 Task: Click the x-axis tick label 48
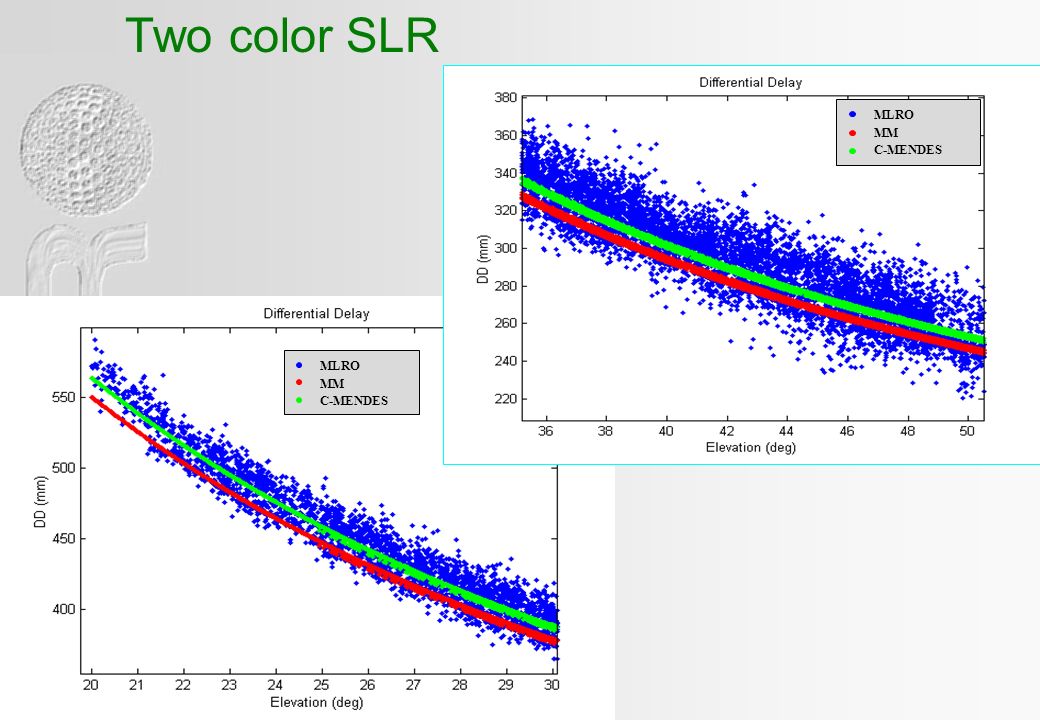click(907, 431)
